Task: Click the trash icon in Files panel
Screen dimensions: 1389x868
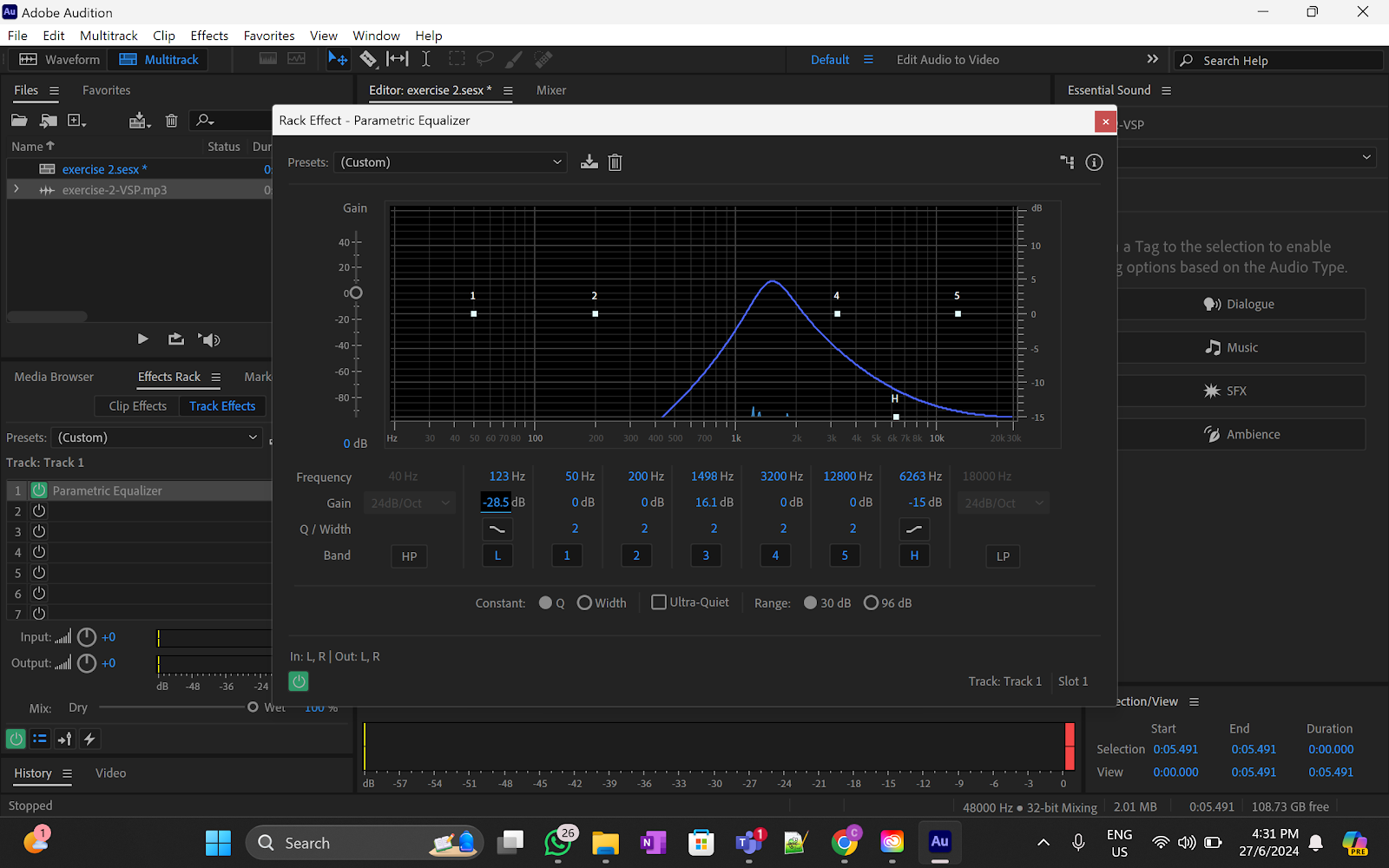Action: point(171,120)
